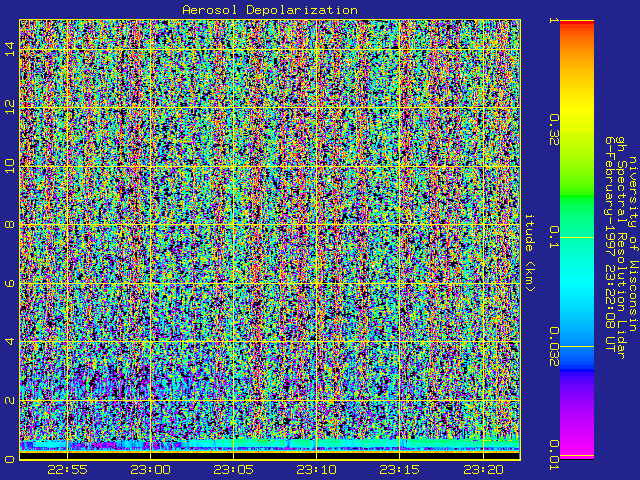Click the 23:15 time axis label
The image size is (640, 480).
(400, 470)
